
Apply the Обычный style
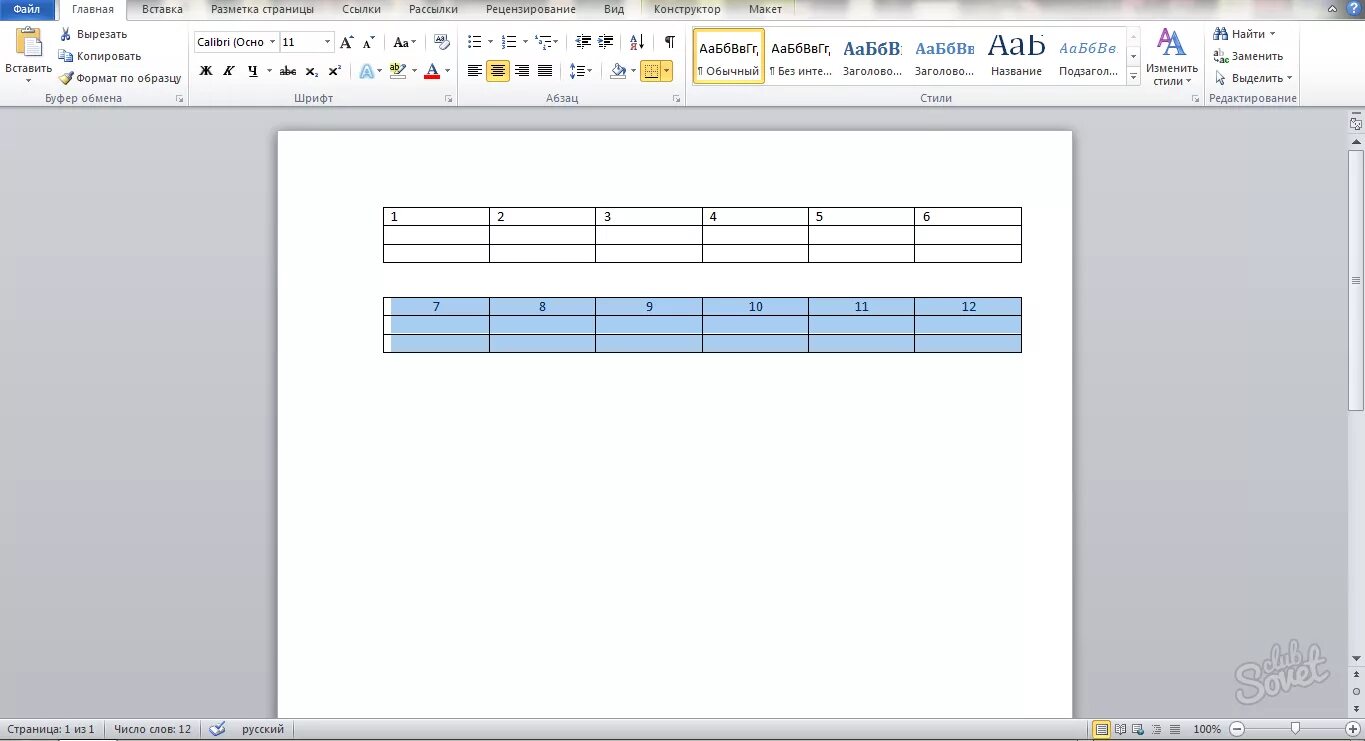(728, 56)
